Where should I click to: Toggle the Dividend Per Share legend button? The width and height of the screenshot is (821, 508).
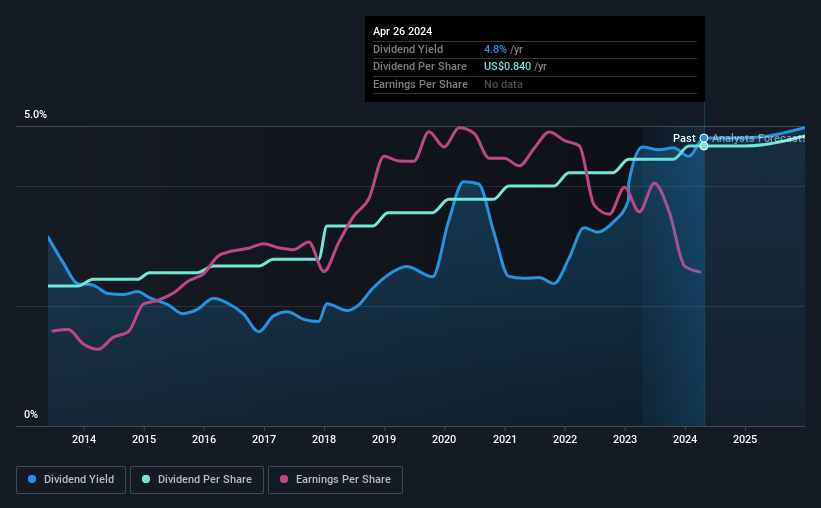[197, 480]
